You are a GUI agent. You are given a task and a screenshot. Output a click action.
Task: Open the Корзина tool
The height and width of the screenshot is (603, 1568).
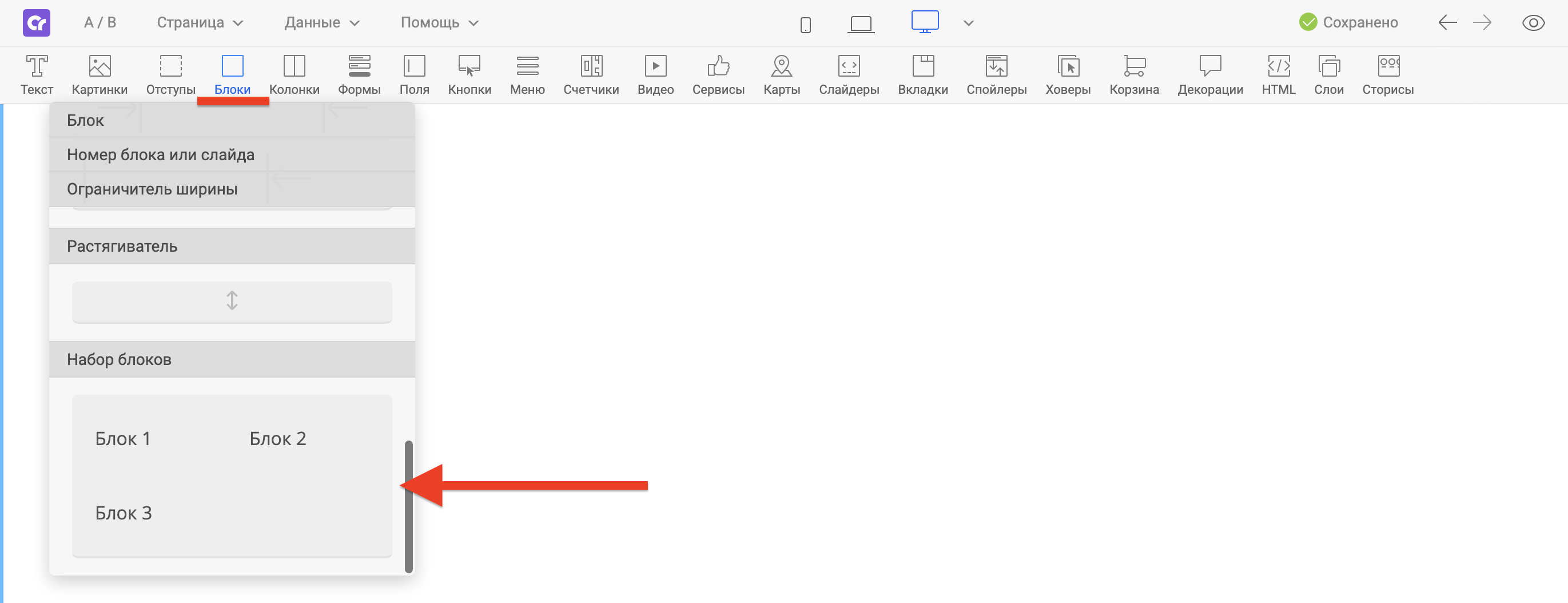tap(1134, 75)
